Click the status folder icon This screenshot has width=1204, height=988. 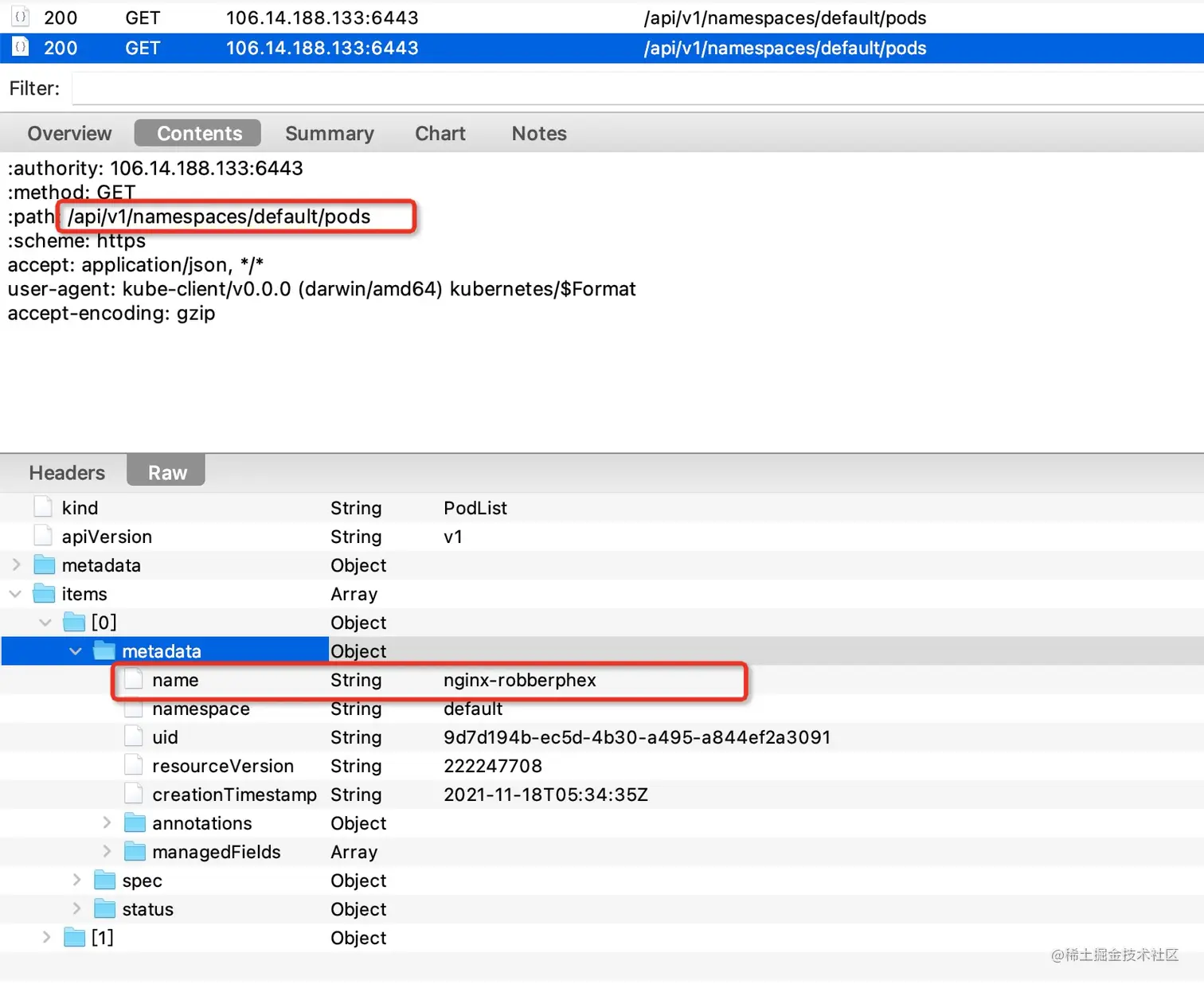pyautogui.click(x=104, y=908)
